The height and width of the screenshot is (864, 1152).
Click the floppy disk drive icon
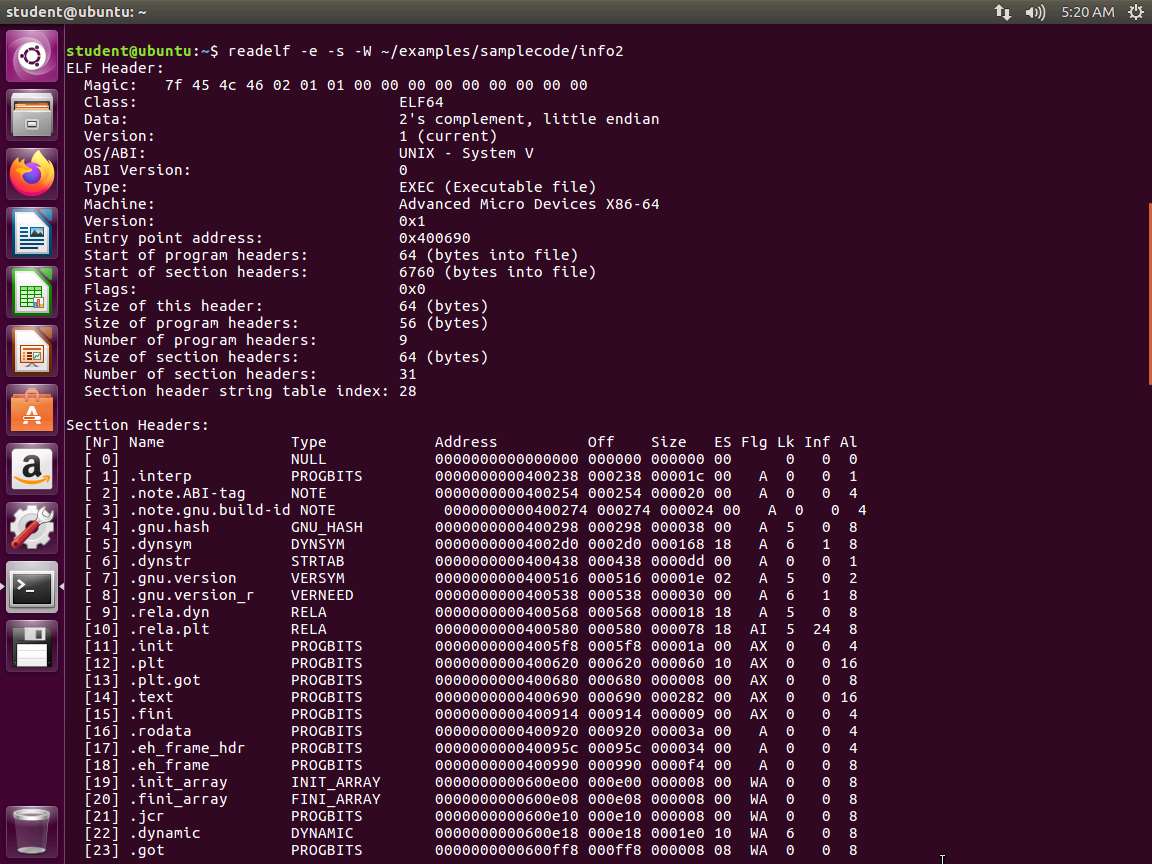[32, 646]
